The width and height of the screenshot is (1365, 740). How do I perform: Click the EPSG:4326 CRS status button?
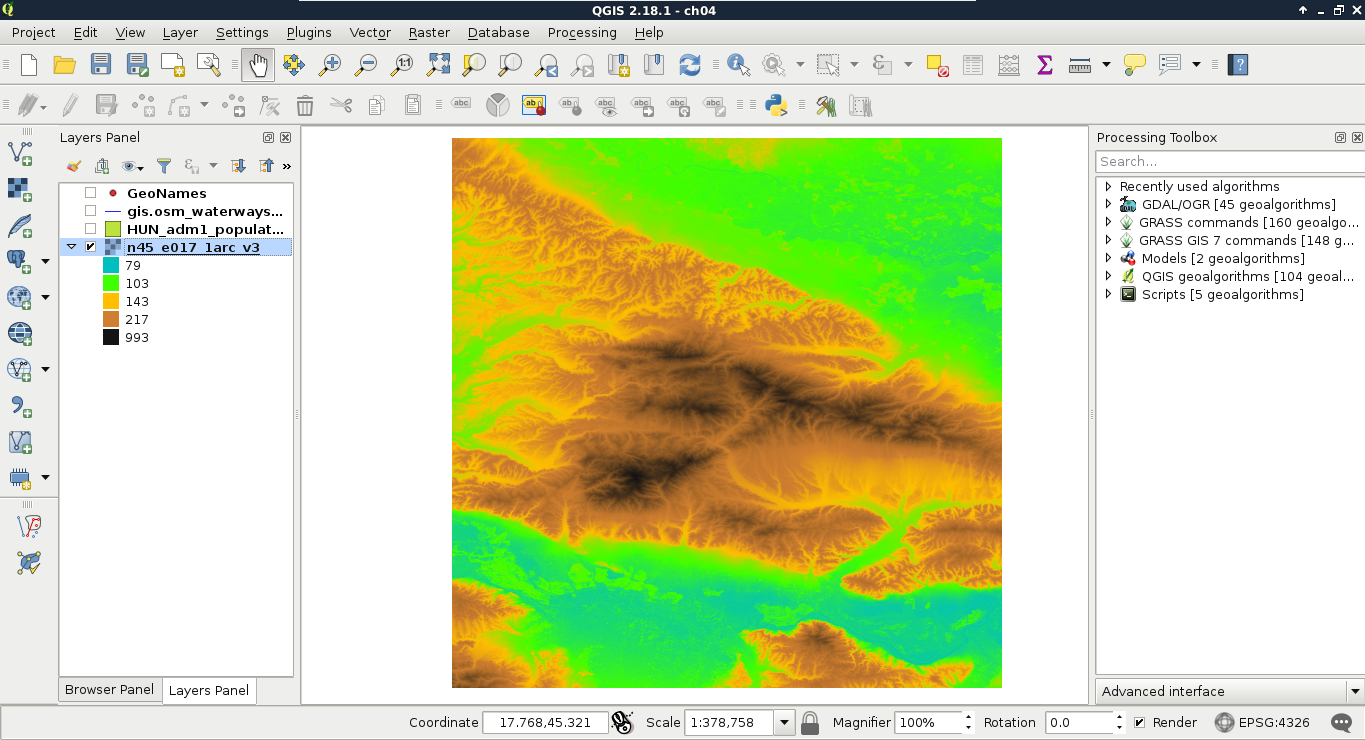(1261, 722)
